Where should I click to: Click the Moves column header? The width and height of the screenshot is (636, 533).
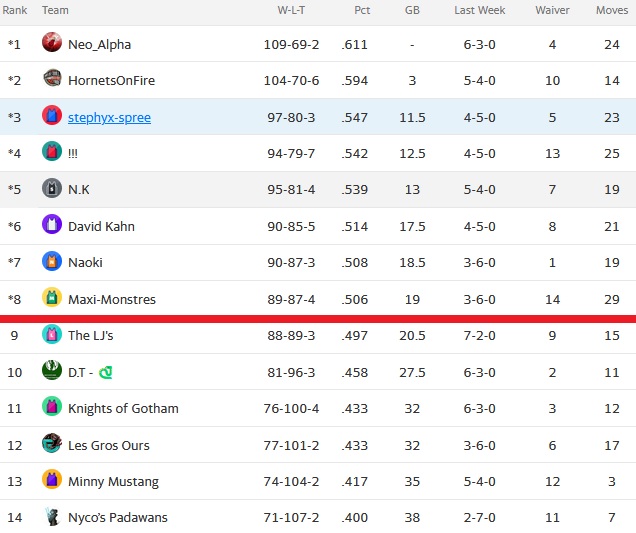coord(612,10)
